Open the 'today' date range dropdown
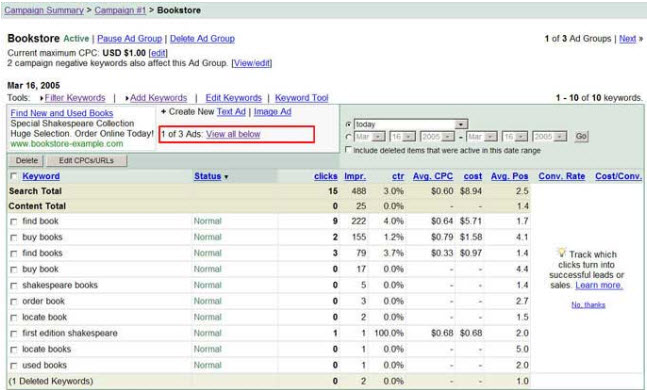Screen dimensions: 647x390 [411, 124]
